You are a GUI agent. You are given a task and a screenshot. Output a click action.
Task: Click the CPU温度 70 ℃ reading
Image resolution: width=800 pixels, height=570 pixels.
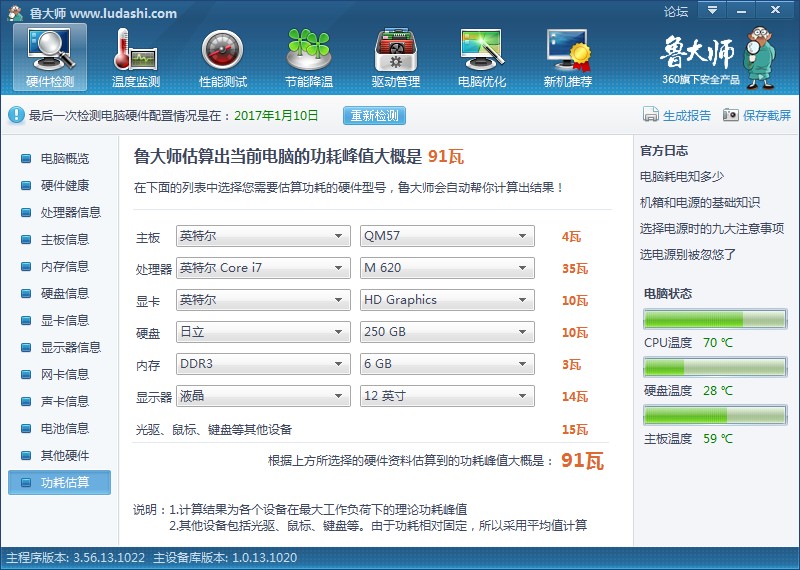[717, 343]
